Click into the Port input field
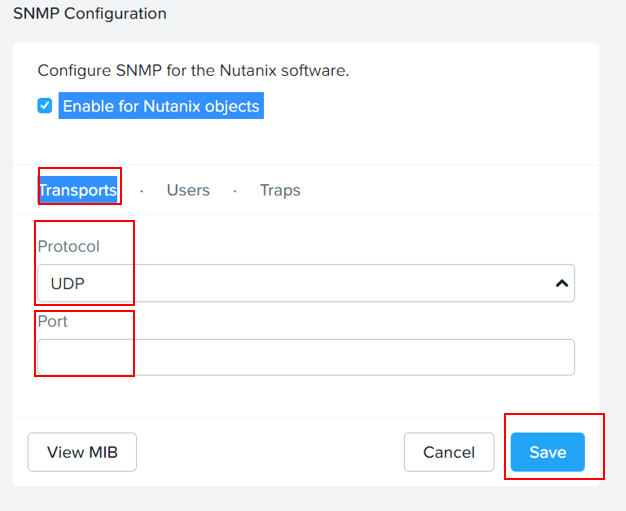626x511 pixels. (x=306, y=357)
